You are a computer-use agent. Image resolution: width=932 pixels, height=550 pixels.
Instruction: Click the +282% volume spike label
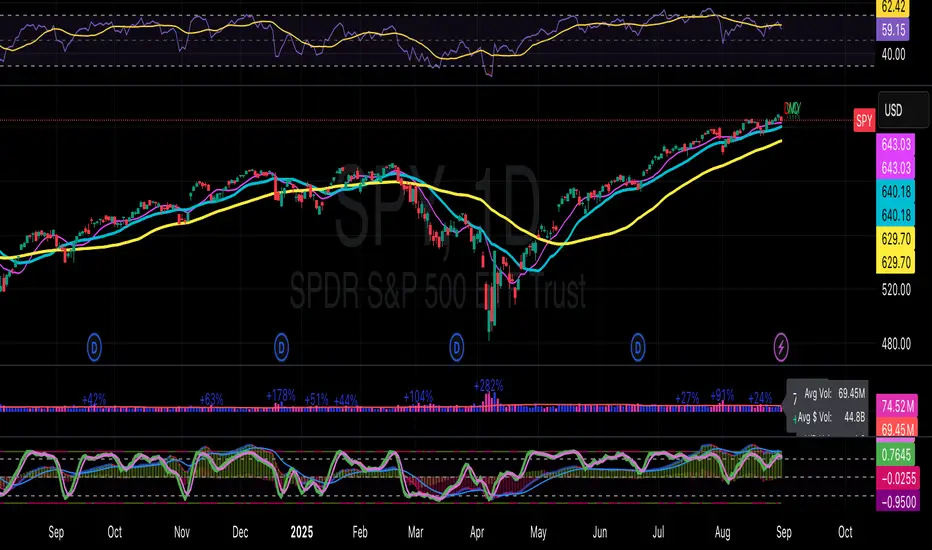pos(489,386)
